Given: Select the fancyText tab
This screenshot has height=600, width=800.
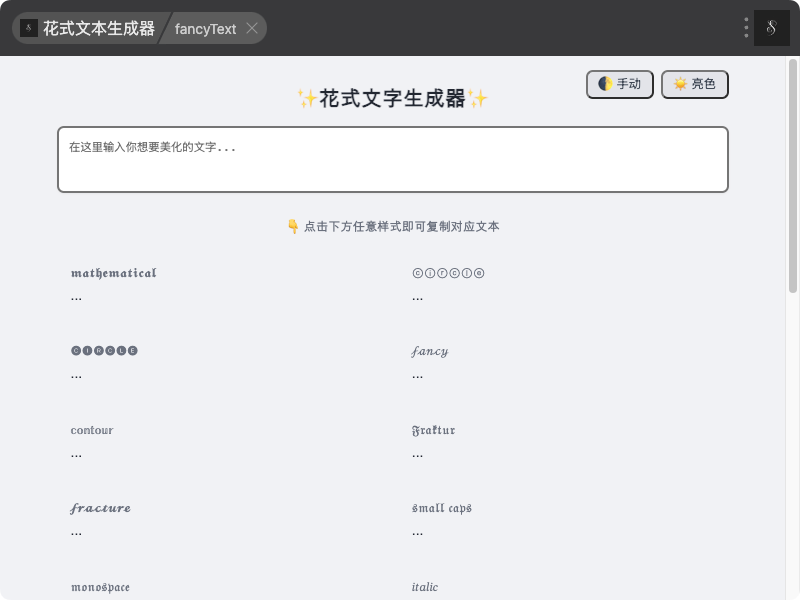Looking at the screenshot, I should (x=205, y=29).
